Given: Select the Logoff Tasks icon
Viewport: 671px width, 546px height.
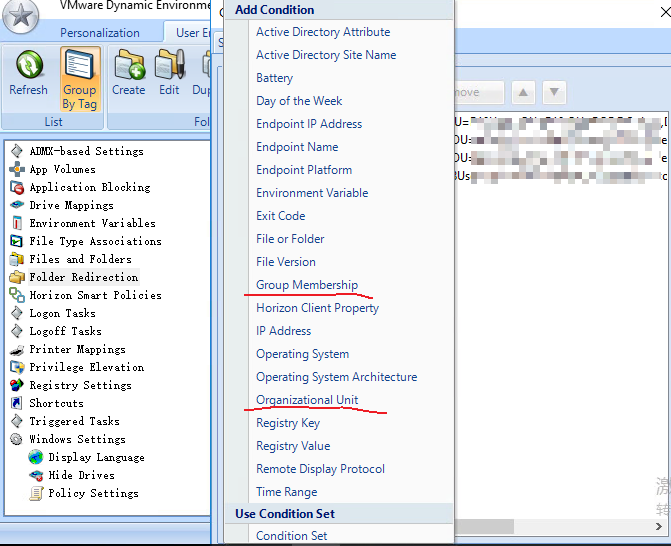Looking at the screenshot, I should point(17,331).
